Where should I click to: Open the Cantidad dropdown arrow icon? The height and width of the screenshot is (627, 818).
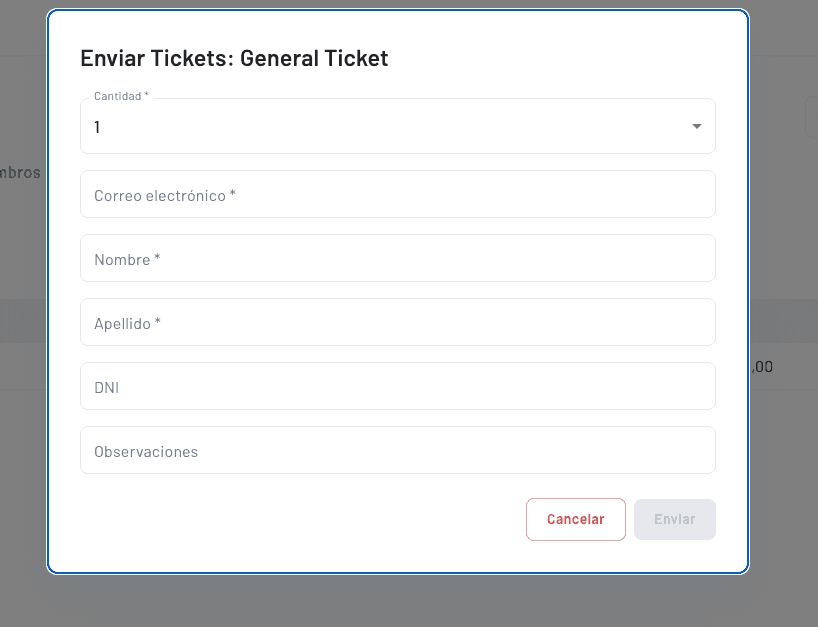click(x=696, y=126)
